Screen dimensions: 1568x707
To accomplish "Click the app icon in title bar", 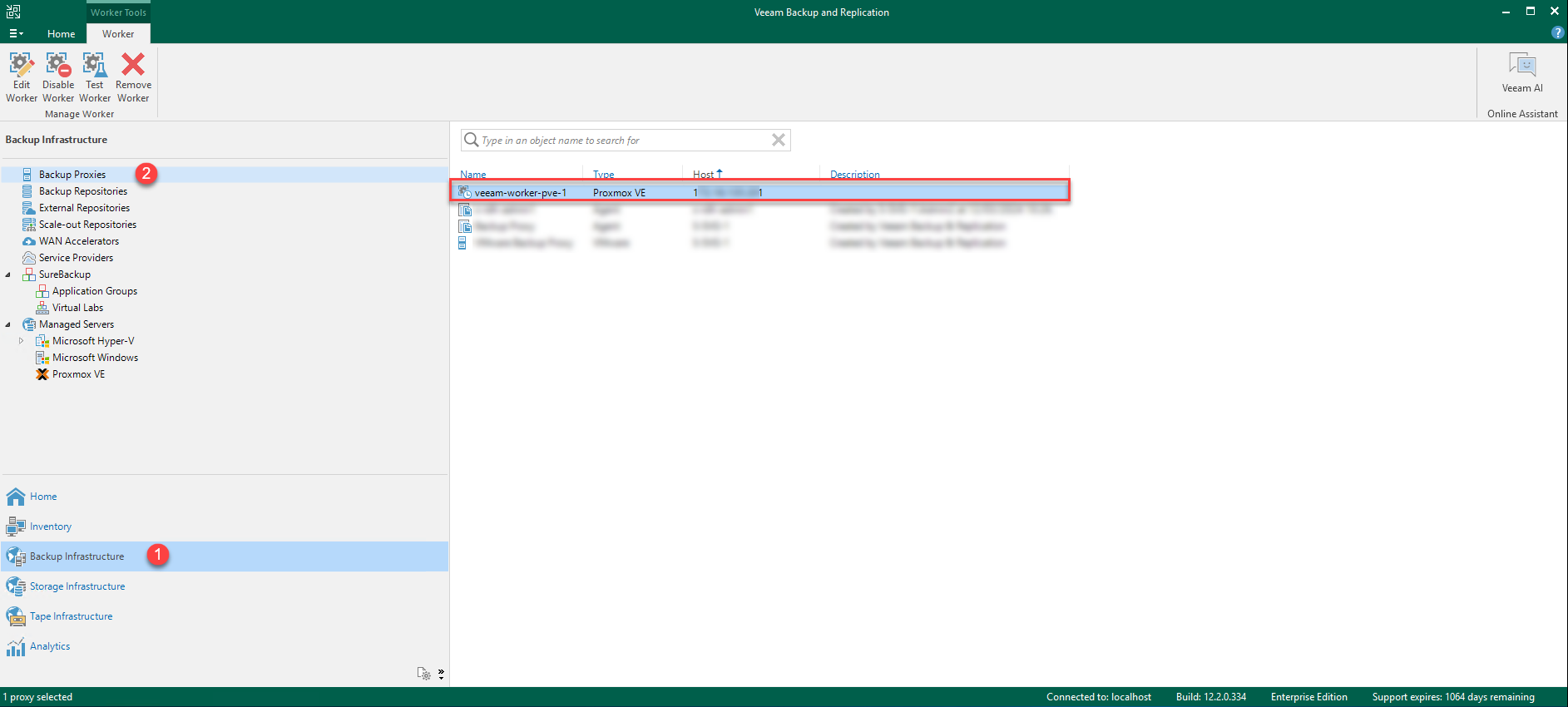I will click(x=12, y=12).
